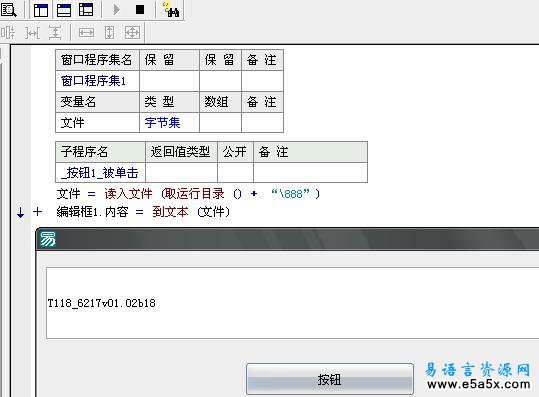The image size is (539, 397).
Task: Click the dark title bar of running window
Action: (287, 239)
